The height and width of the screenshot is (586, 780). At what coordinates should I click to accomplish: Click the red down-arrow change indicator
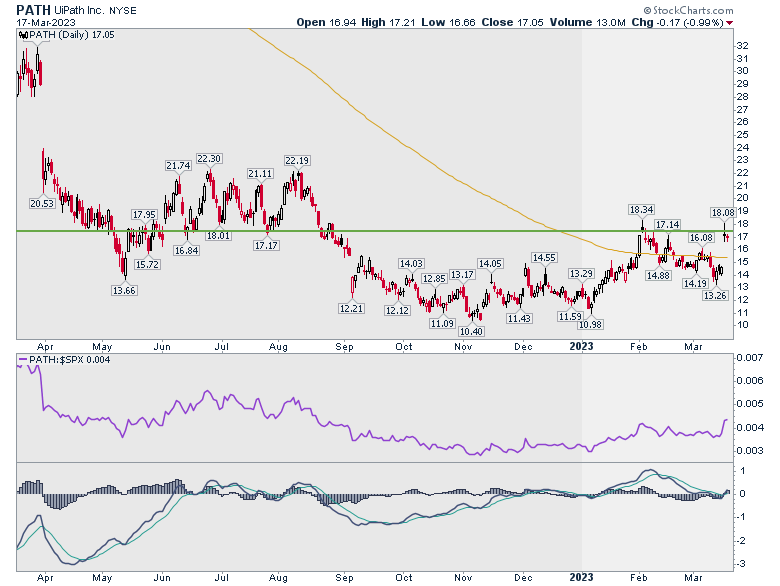coord(729,23)
